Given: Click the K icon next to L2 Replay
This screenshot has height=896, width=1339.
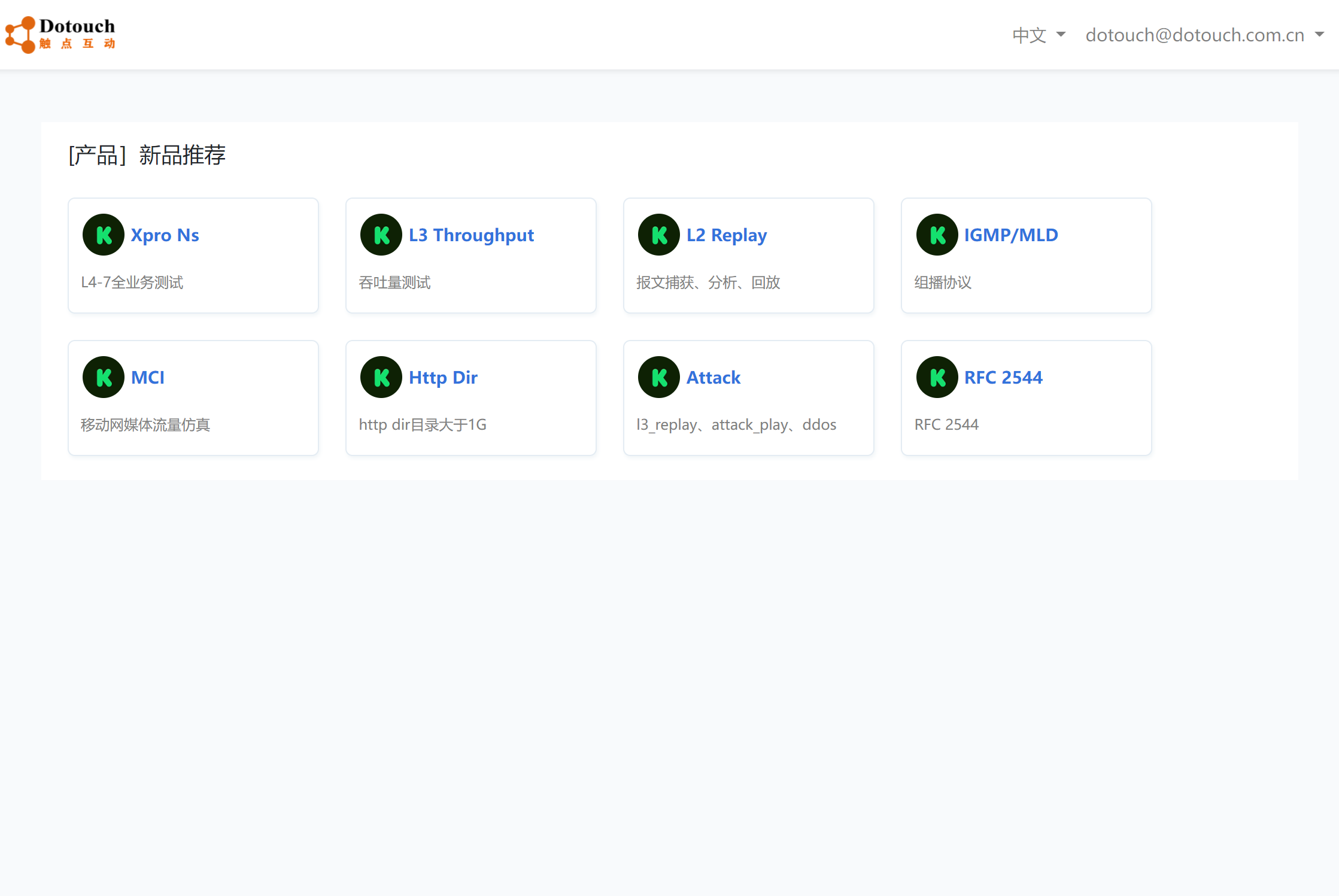Looking at the screenshot, I should 659,235.
